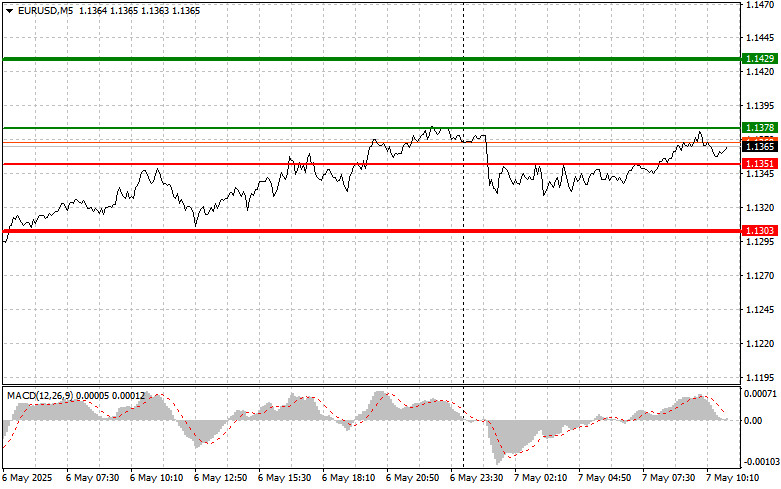Image resolution: width=781 pixels, height=489 pixels.
Task: Select time axis label 6 May 10:10
Action: [156, 478]
